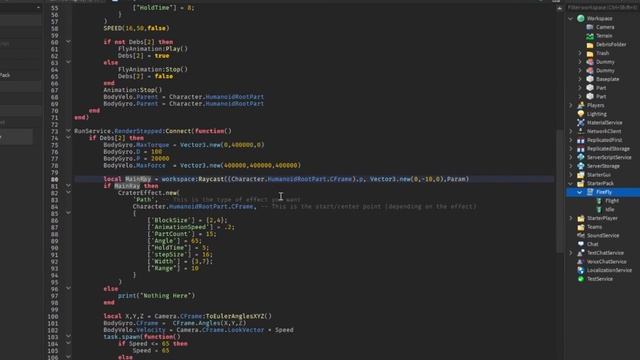
Task: Expand the ServerScriptService node
Action: pyautogui.click(x=571, y=157)
